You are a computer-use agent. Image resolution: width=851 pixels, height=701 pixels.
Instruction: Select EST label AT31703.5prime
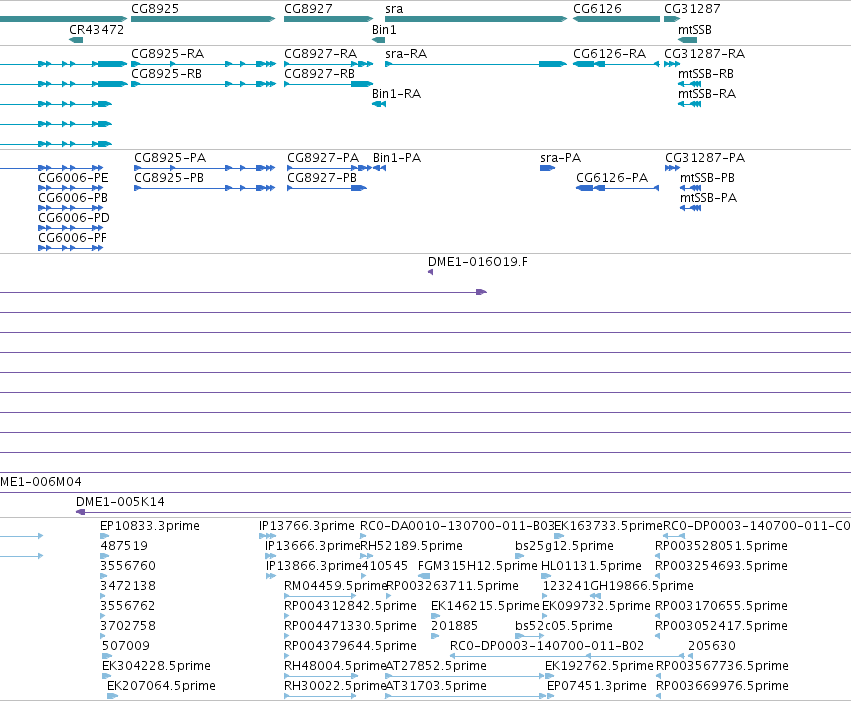(436, 686)
